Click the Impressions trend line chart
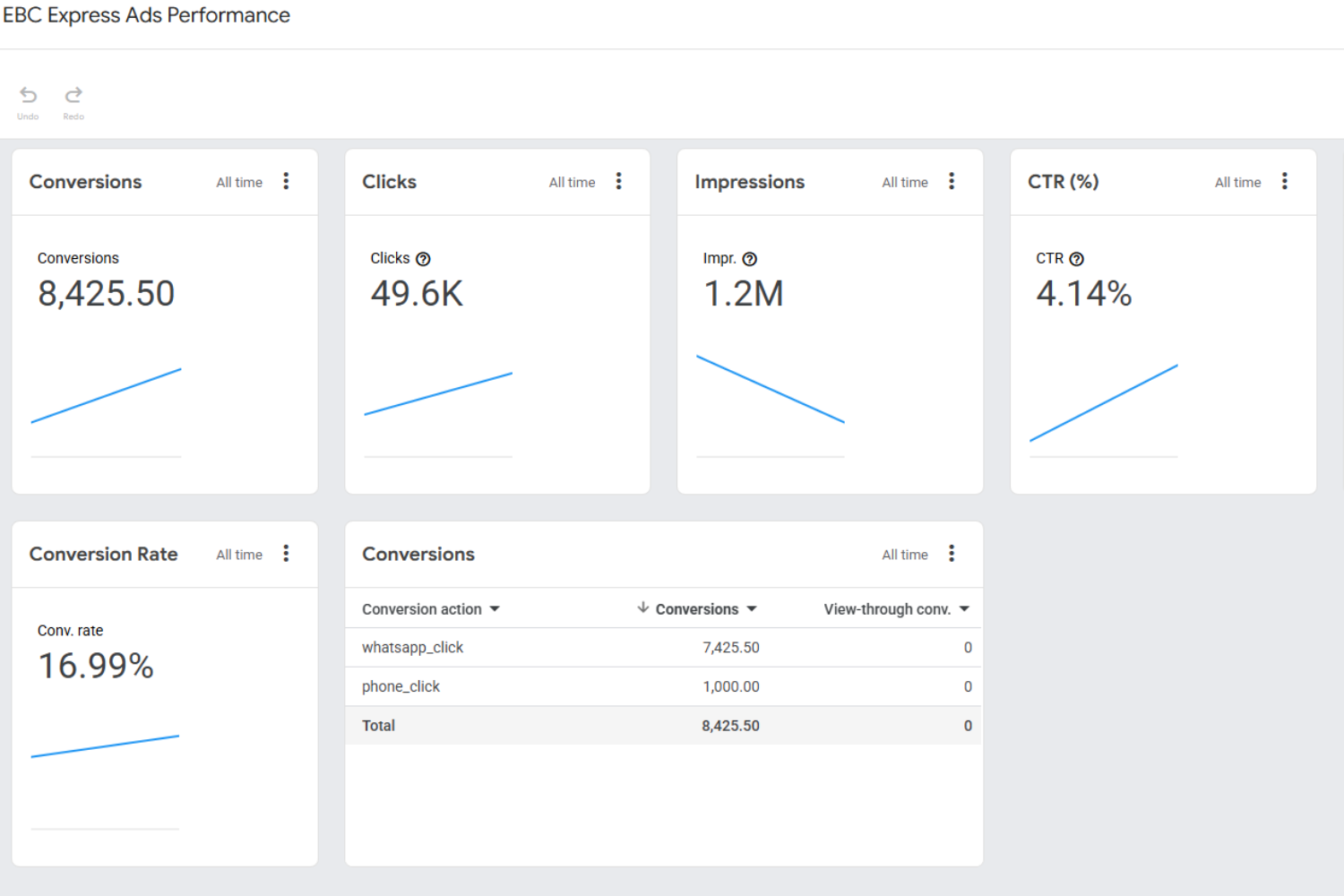Screen dimensions: 1344x896 [771, 389]
